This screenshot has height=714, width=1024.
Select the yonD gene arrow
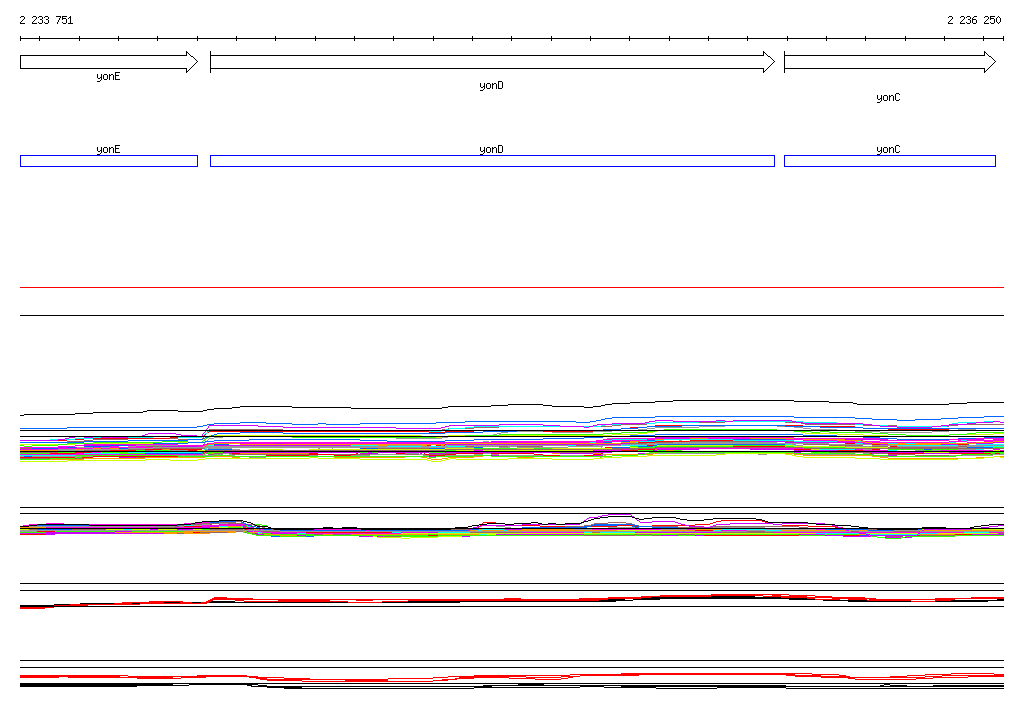[x=492, y=62]
